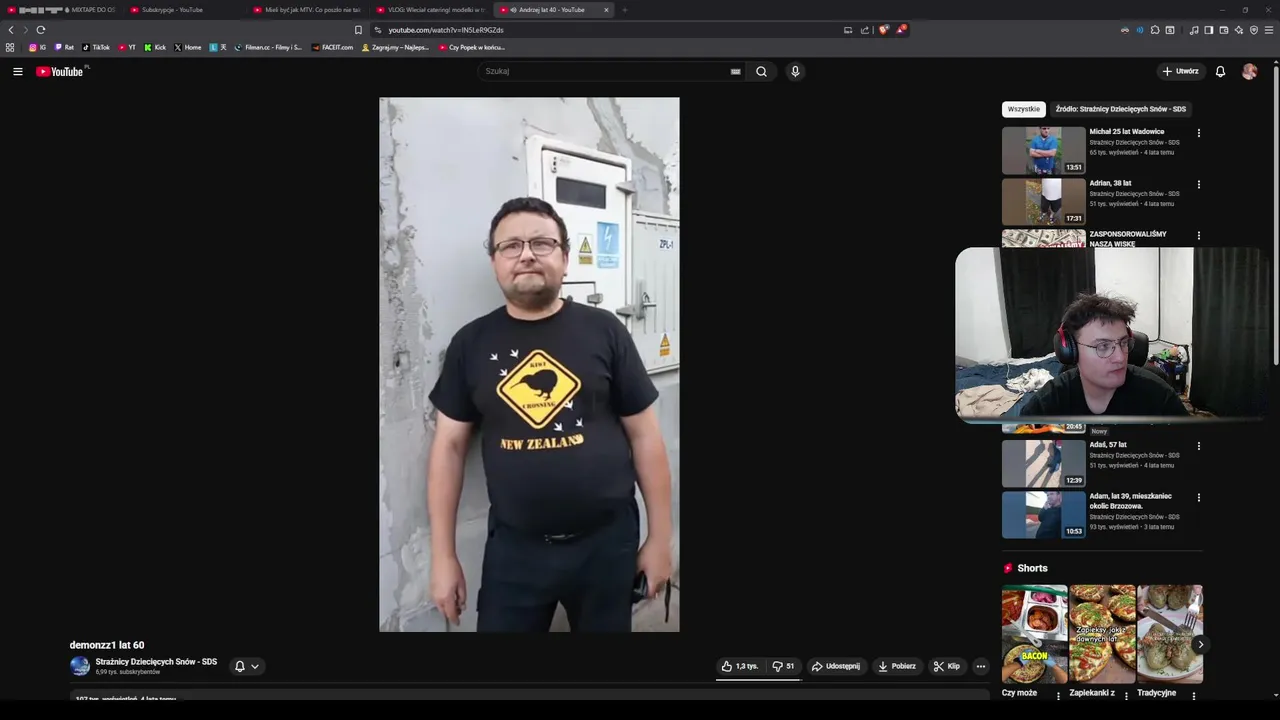Open the Adaś, 57 lat video title
1280x720 pixels.
tap(1108, 444)
